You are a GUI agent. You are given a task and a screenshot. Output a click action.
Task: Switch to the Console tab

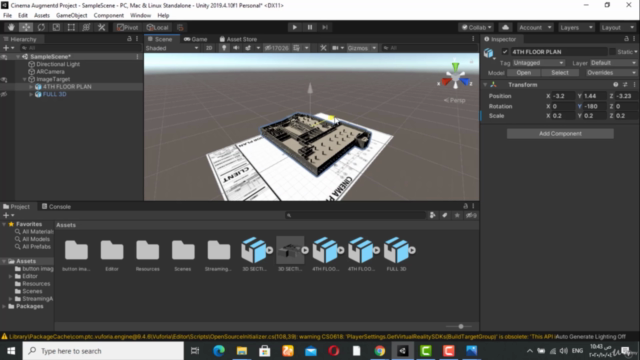pyautogui.click(x=56, y=207)
